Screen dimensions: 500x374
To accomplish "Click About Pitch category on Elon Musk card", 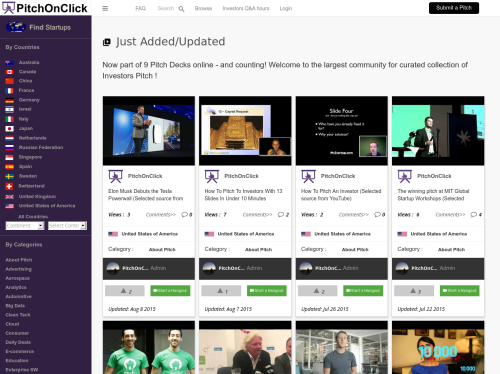I will 162,249.
